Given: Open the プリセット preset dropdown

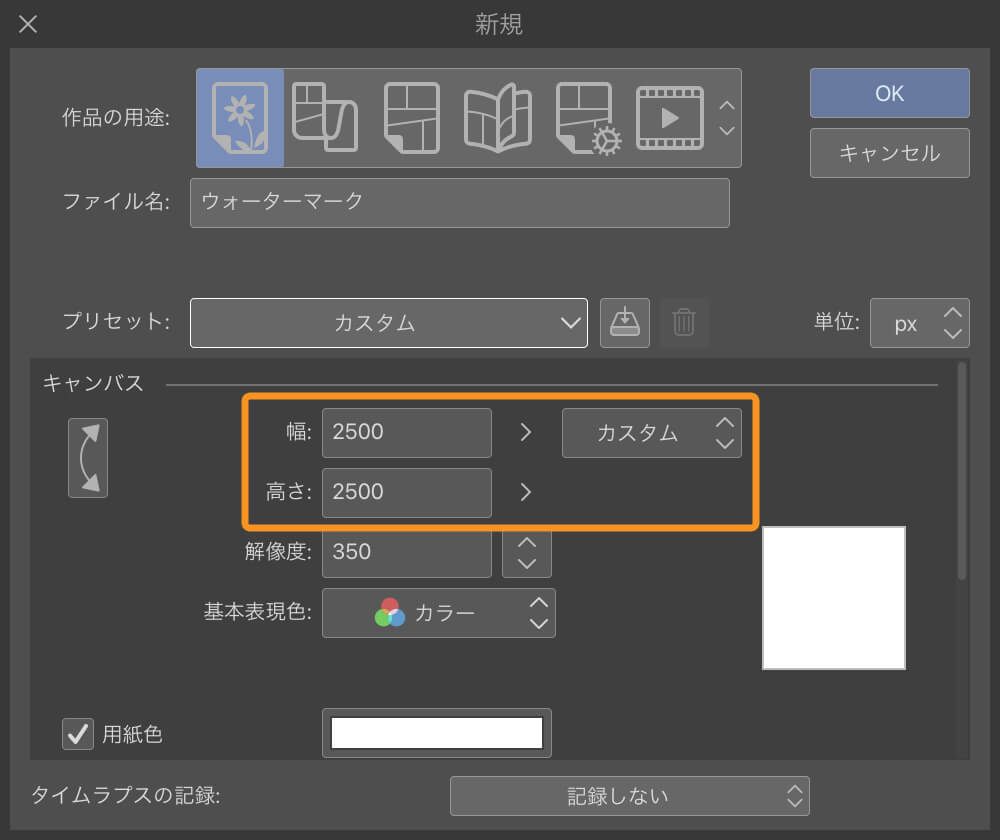Looking at the screenshot, I should 388,322.
